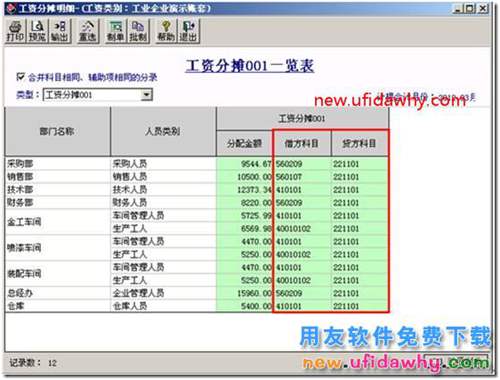Click the 人员类别 column header
This screenshot has height=380, width=500.
point(163,131)
